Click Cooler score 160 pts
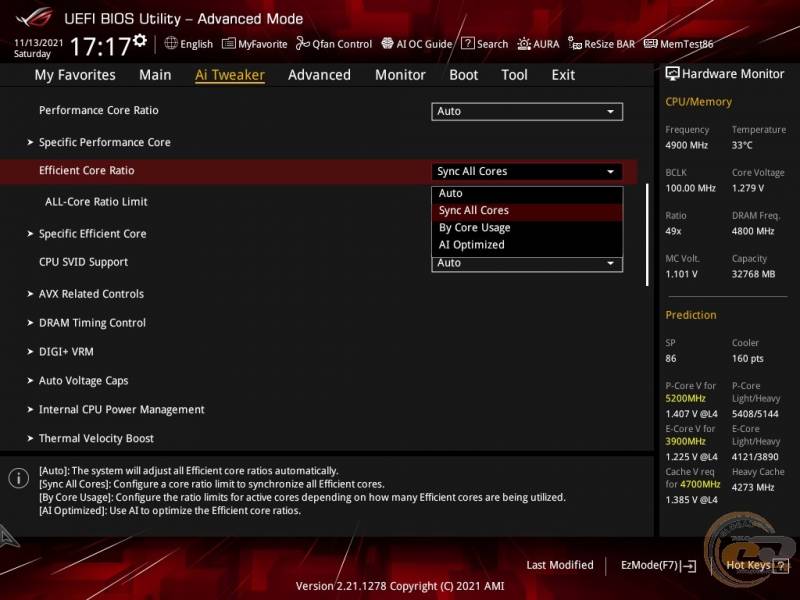The height and width of the screenshot is (600, 800). point(747,359)
